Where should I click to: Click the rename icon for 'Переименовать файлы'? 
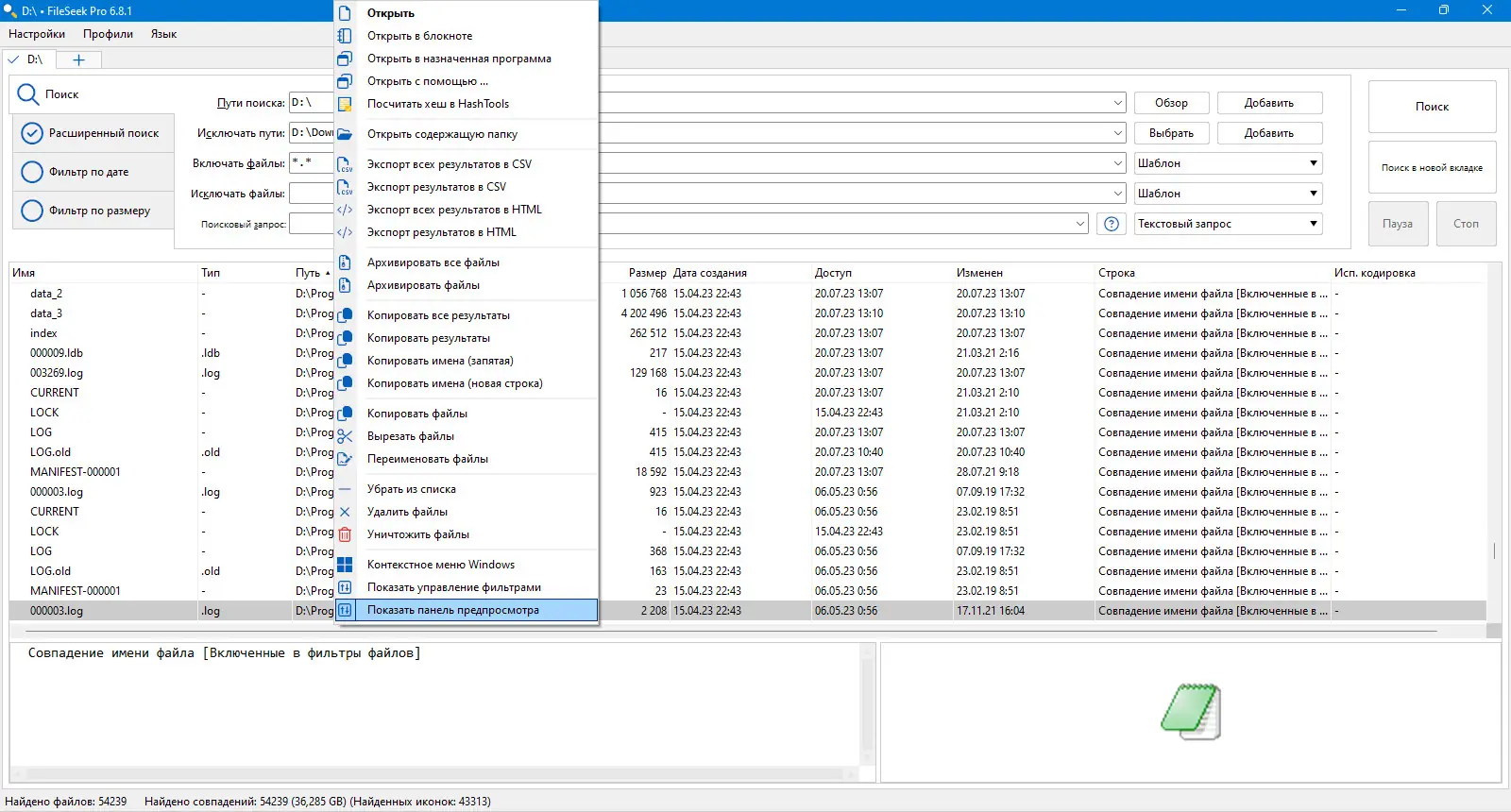pos(345,459)
